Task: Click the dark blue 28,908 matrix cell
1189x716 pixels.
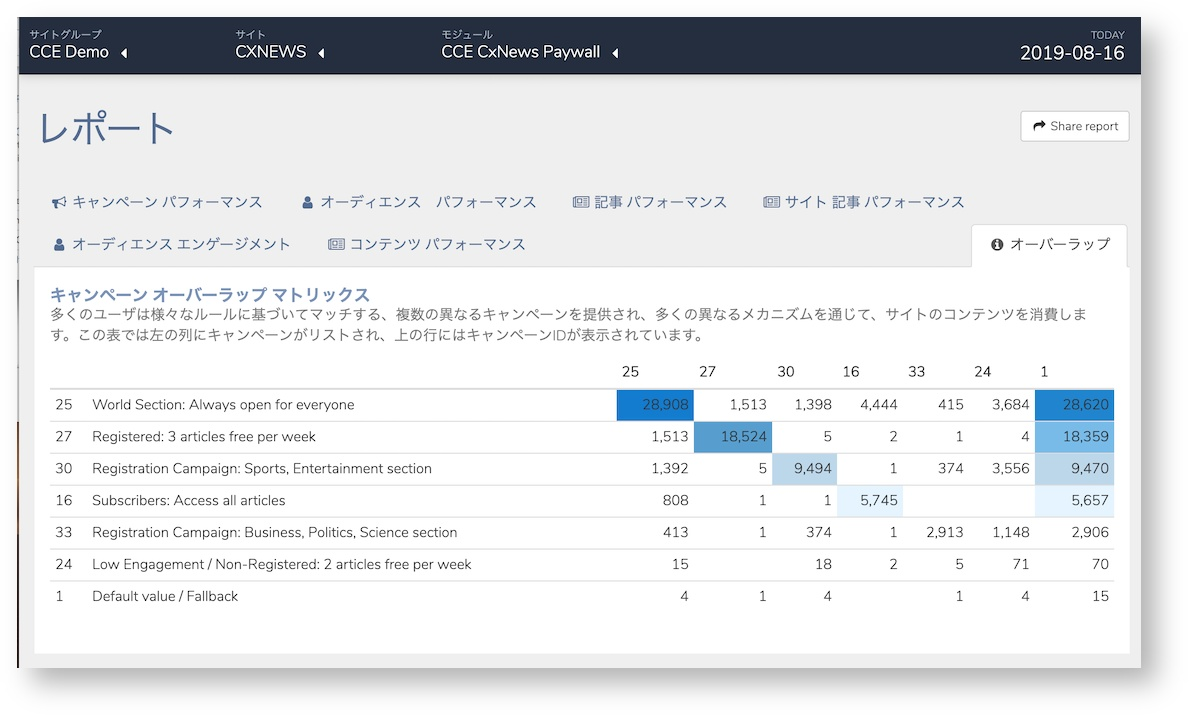Action: coord(655,405)
